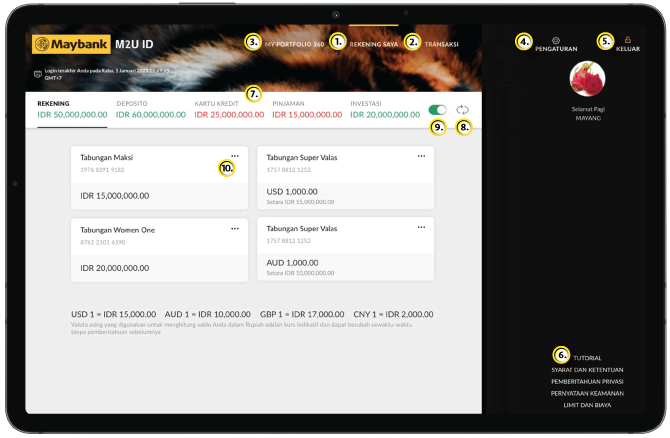Select the USD 1,000.00 account card
This screenshot has width=670, height=438.
pos(346,178)
